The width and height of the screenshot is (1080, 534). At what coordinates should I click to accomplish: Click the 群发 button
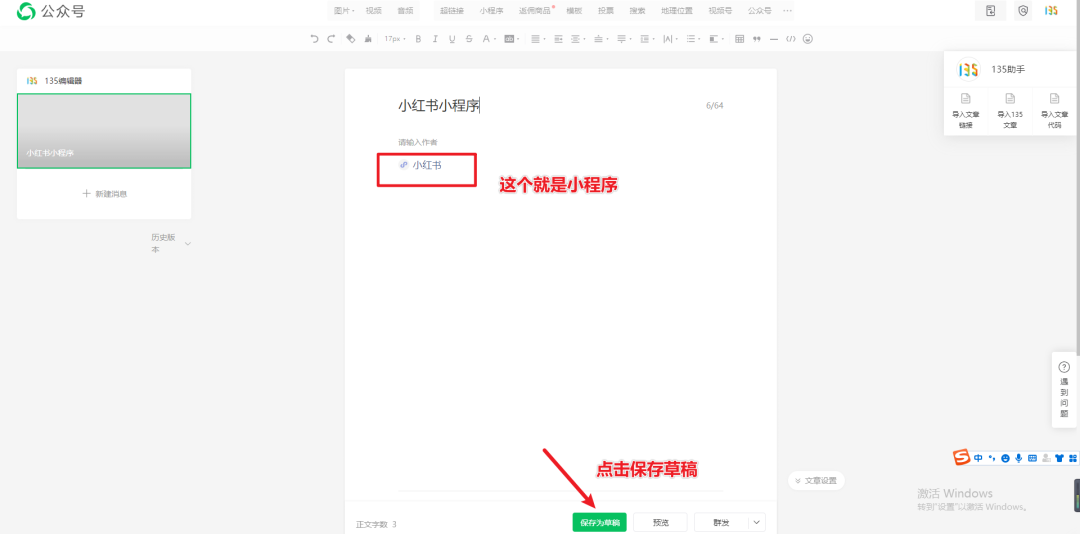coord(721,522)
